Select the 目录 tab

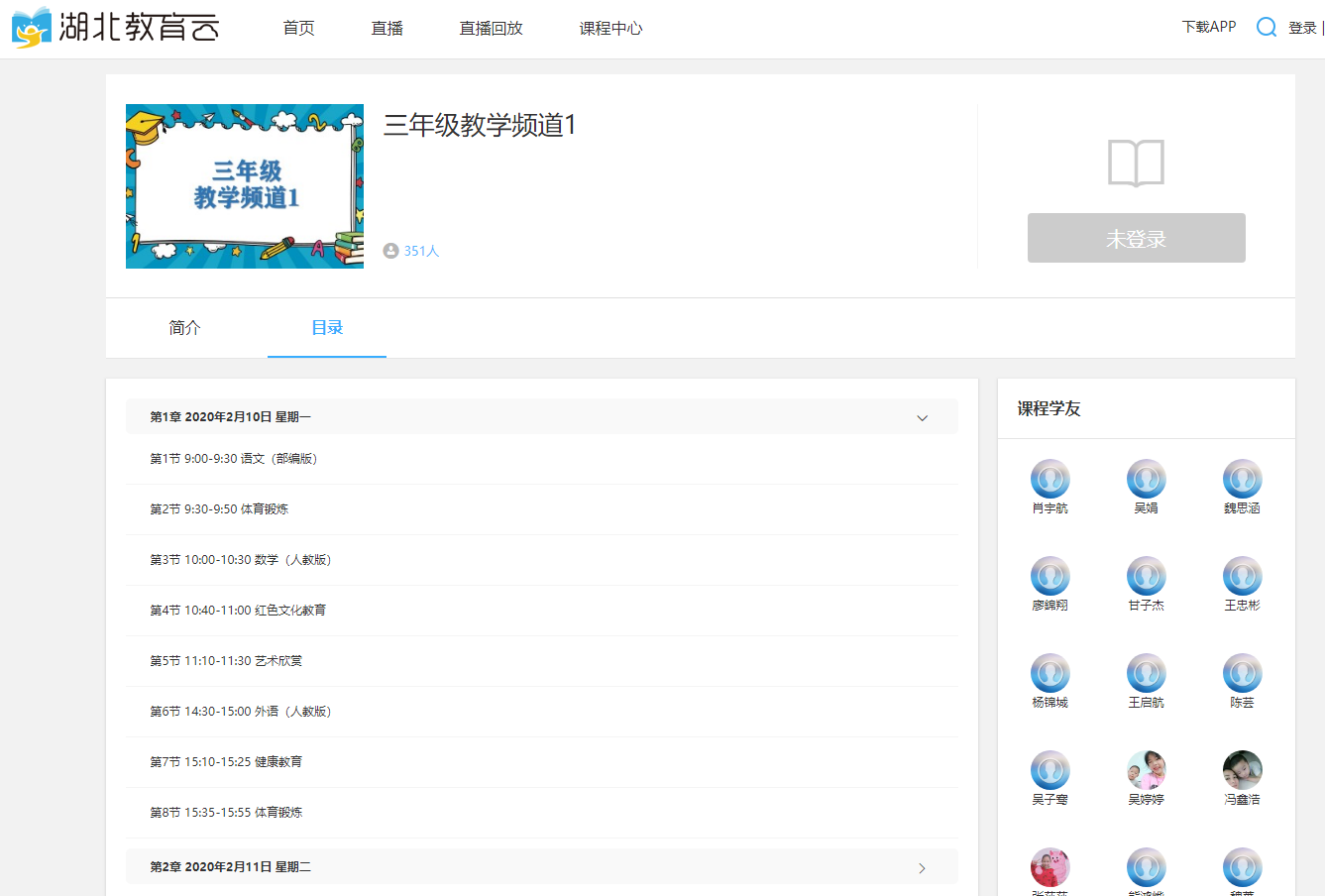tap(327, 328)
